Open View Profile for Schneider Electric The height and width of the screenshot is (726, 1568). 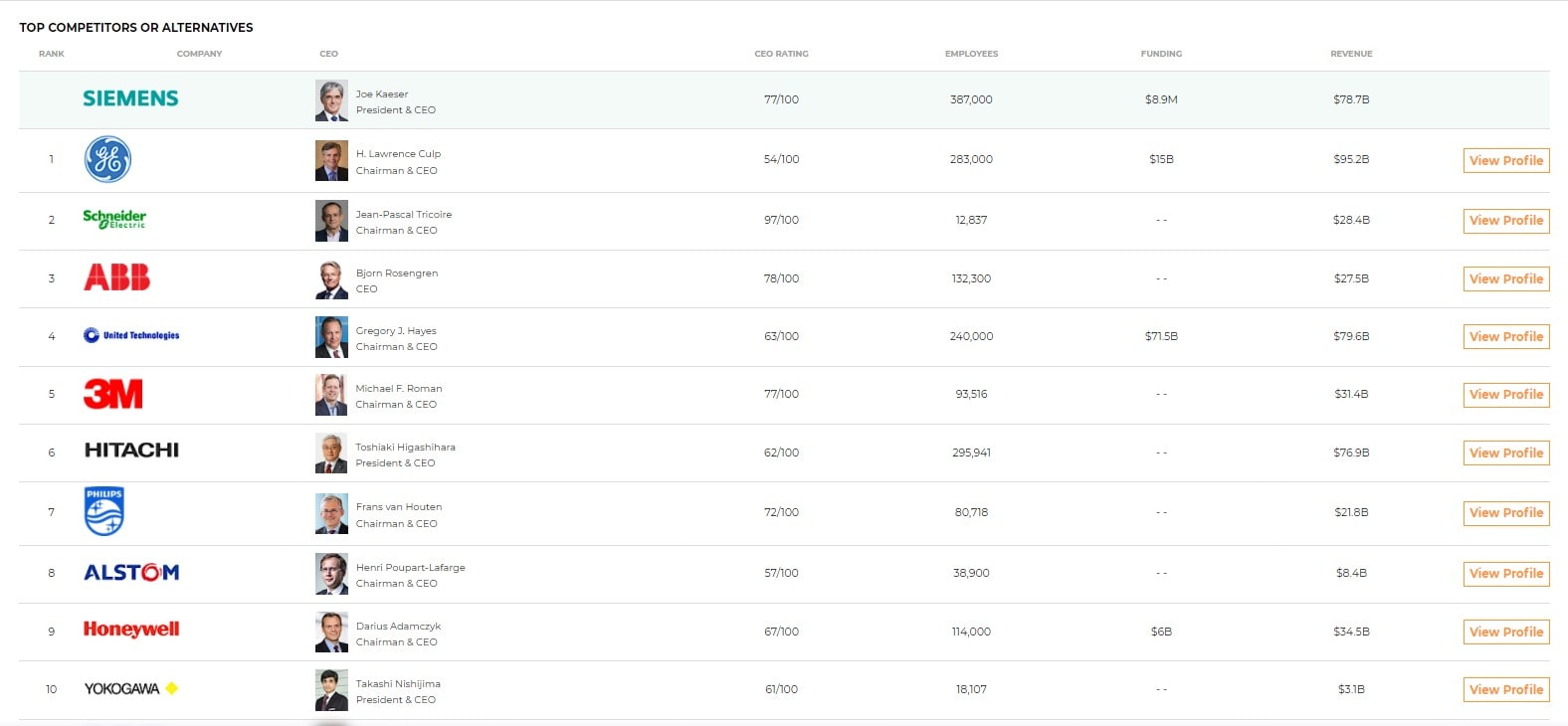coord(1505,221)
